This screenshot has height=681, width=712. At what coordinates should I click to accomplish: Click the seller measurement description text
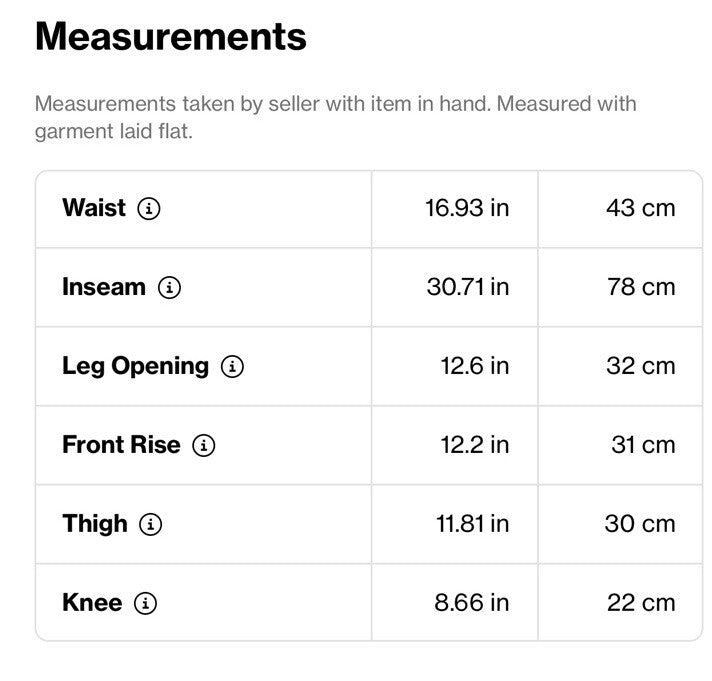[336, 118]
